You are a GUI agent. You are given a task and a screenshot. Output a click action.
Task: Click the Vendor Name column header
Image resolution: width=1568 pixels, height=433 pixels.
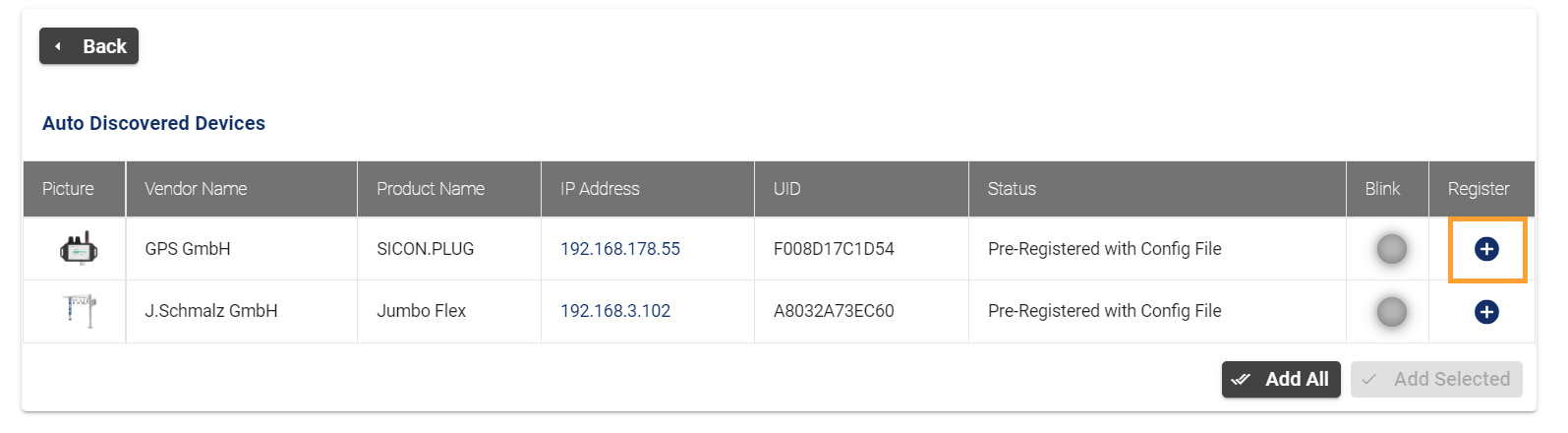click(196, 189)
